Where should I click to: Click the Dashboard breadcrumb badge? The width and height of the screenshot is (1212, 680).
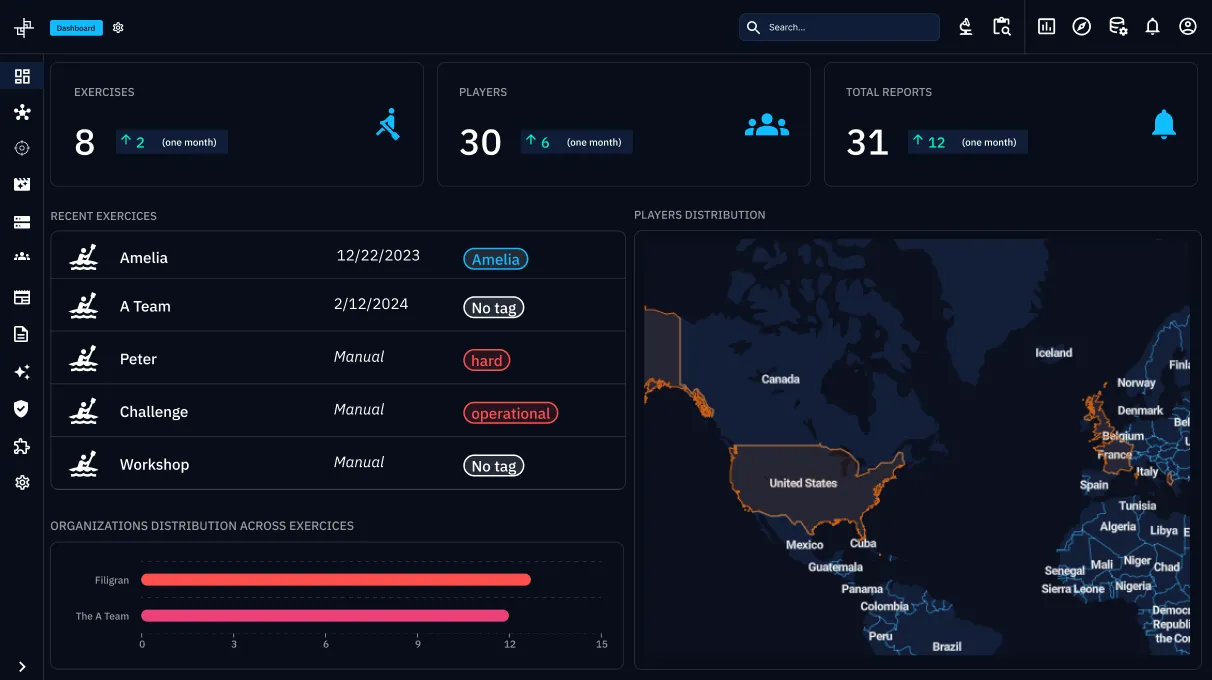[76, 28]
